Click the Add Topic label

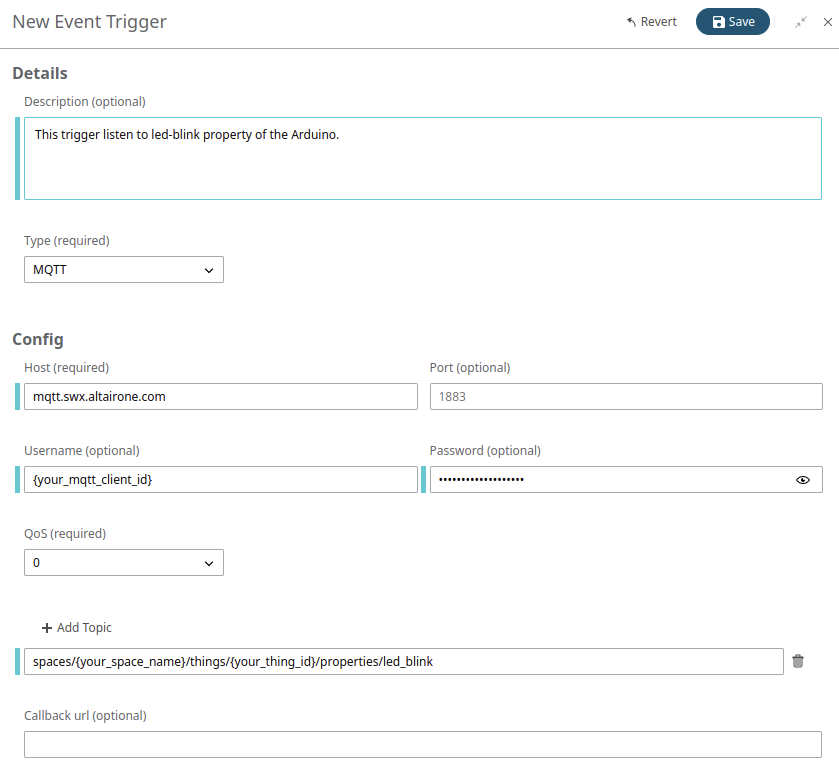(84, 628)
